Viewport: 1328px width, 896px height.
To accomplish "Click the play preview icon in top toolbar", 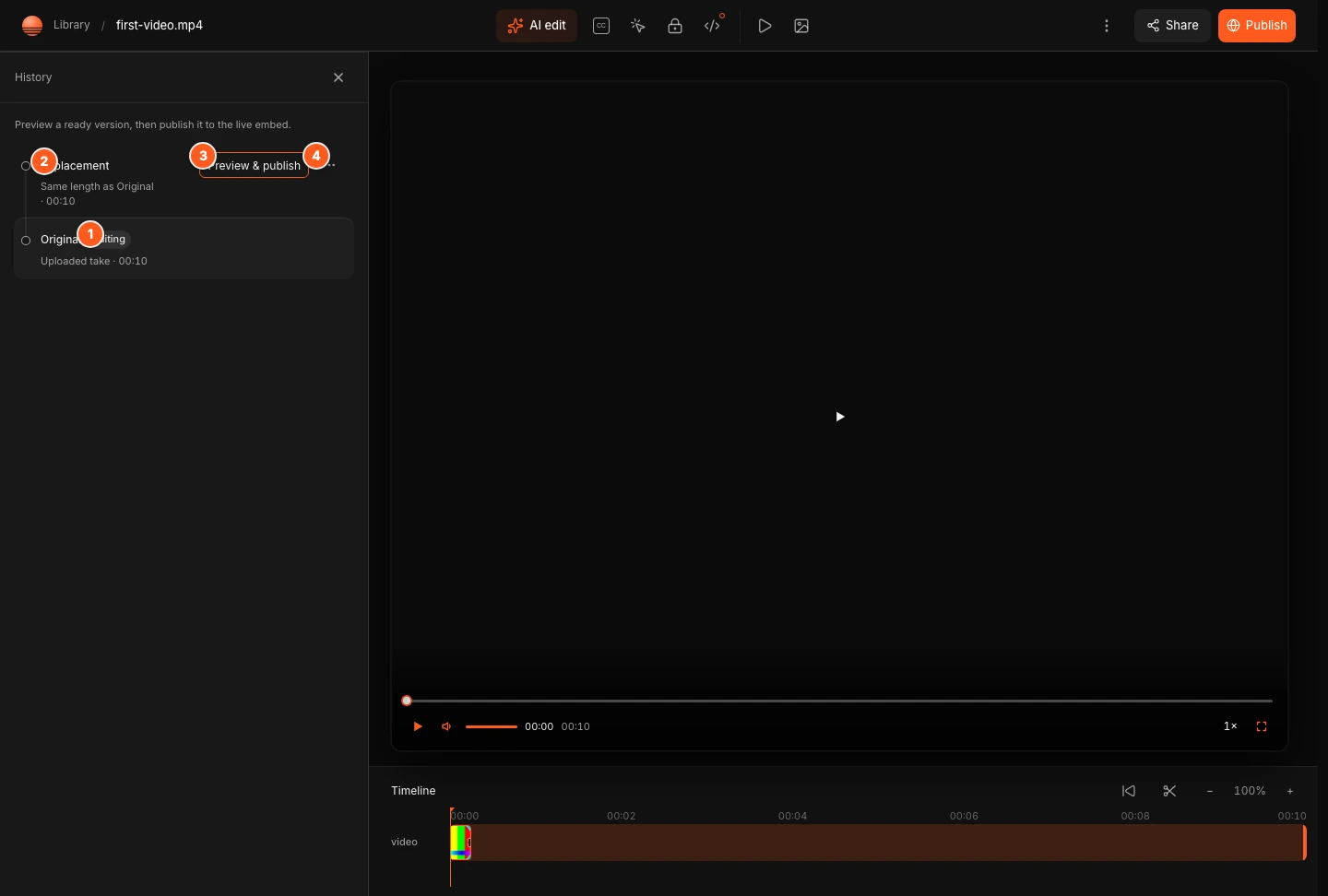I will (765, 26).
